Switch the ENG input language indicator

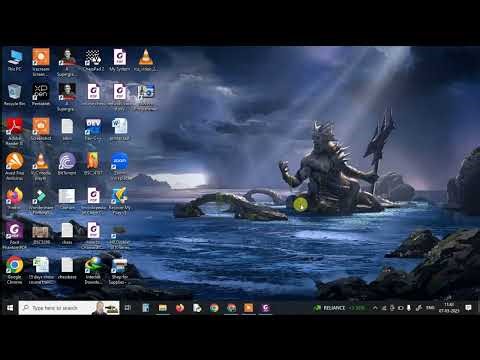(430, 308)
